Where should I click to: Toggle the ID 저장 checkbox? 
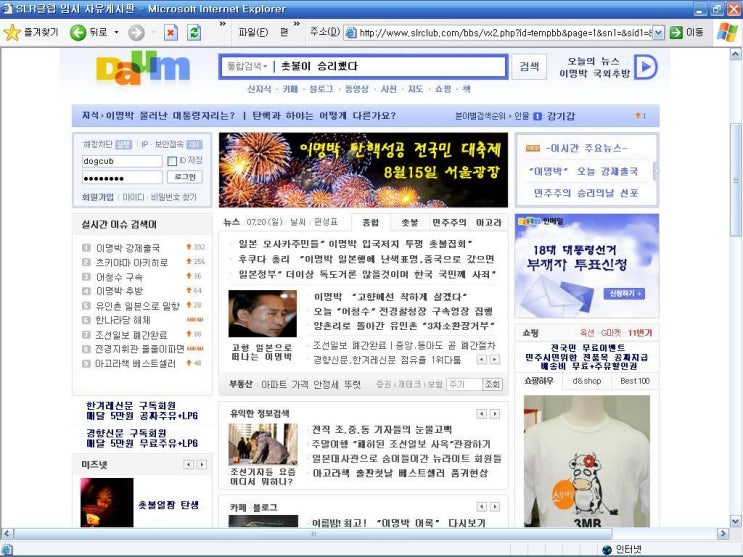pos(172,162)
